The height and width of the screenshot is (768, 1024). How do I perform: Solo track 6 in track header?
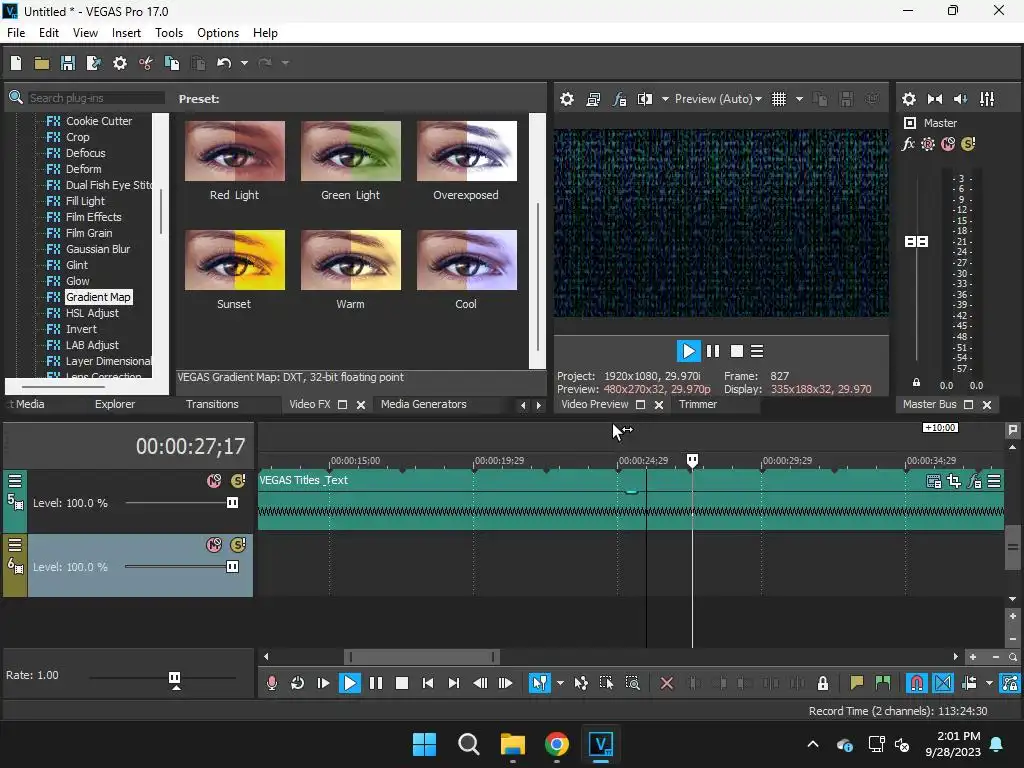pos(238,545)
